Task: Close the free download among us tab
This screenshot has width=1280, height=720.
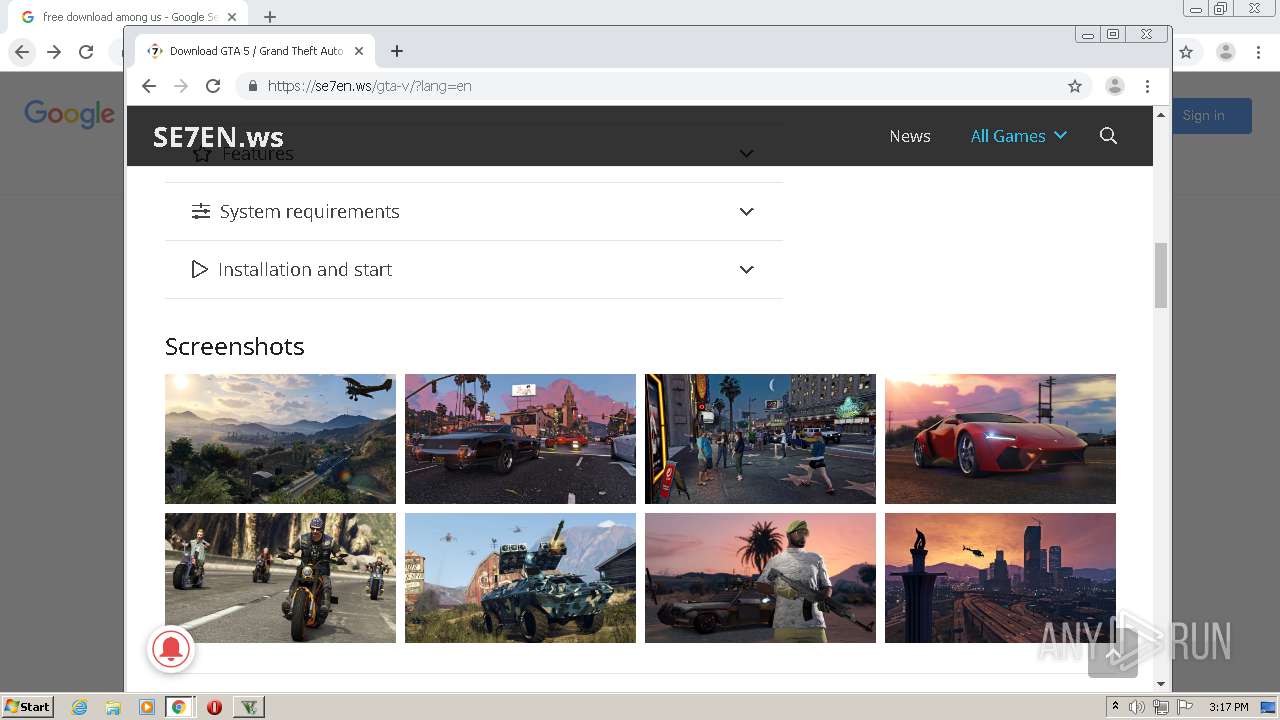Action: (x=232, y=17)
